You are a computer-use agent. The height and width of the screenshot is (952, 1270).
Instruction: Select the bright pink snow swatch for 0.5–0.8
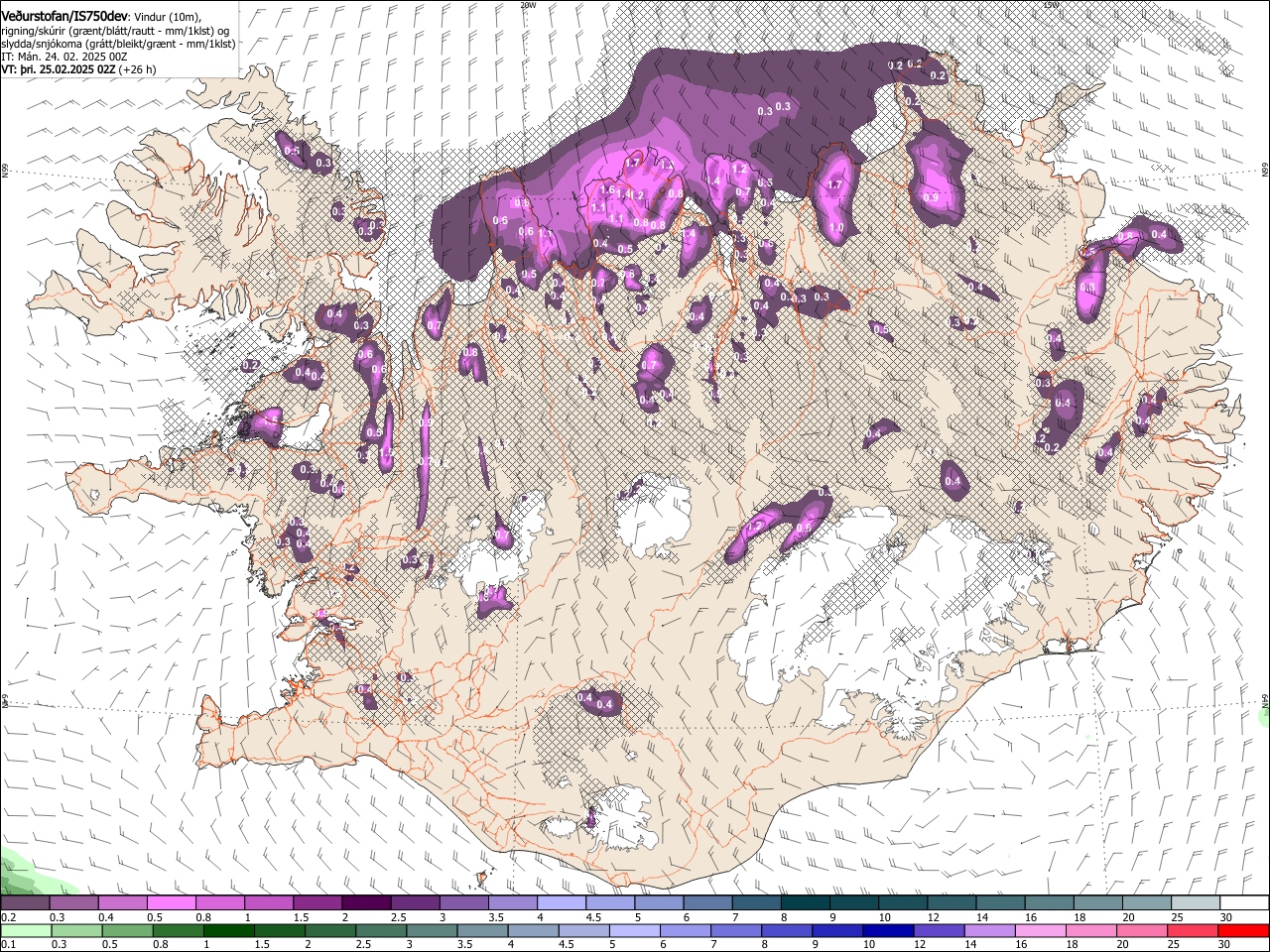click(x=172, y=903)
